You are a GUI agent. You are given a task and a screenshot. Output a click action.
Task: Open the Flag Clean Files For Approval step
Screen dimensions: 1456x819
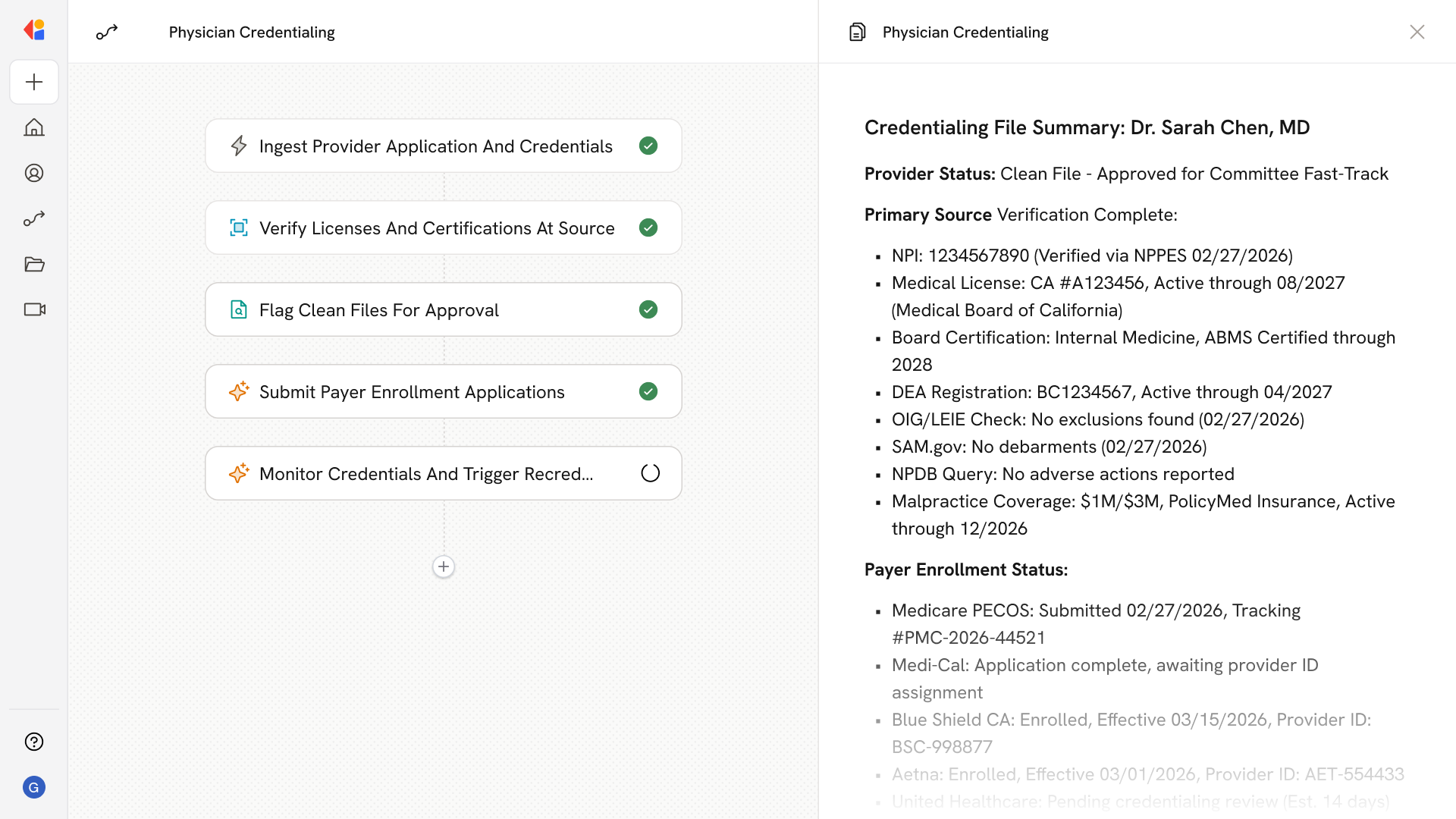[x=379, y=310]
